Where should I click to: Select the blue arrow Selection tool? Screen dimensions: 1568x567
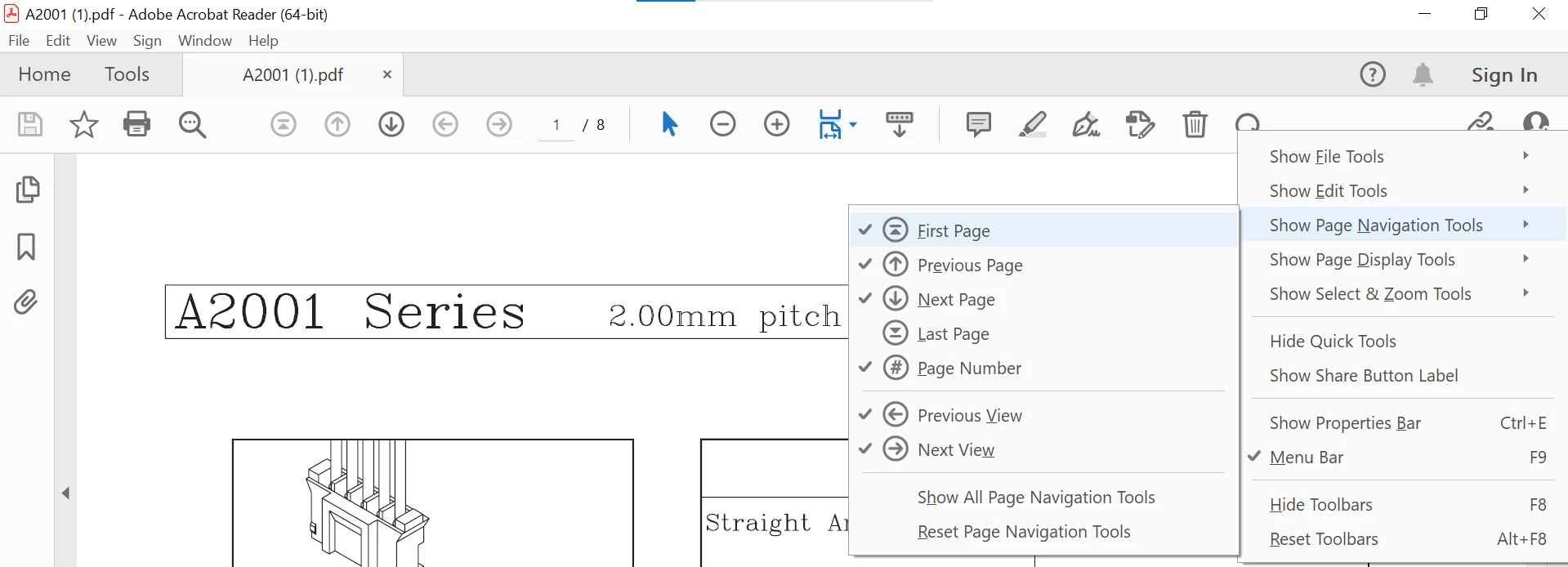[669, 124]
